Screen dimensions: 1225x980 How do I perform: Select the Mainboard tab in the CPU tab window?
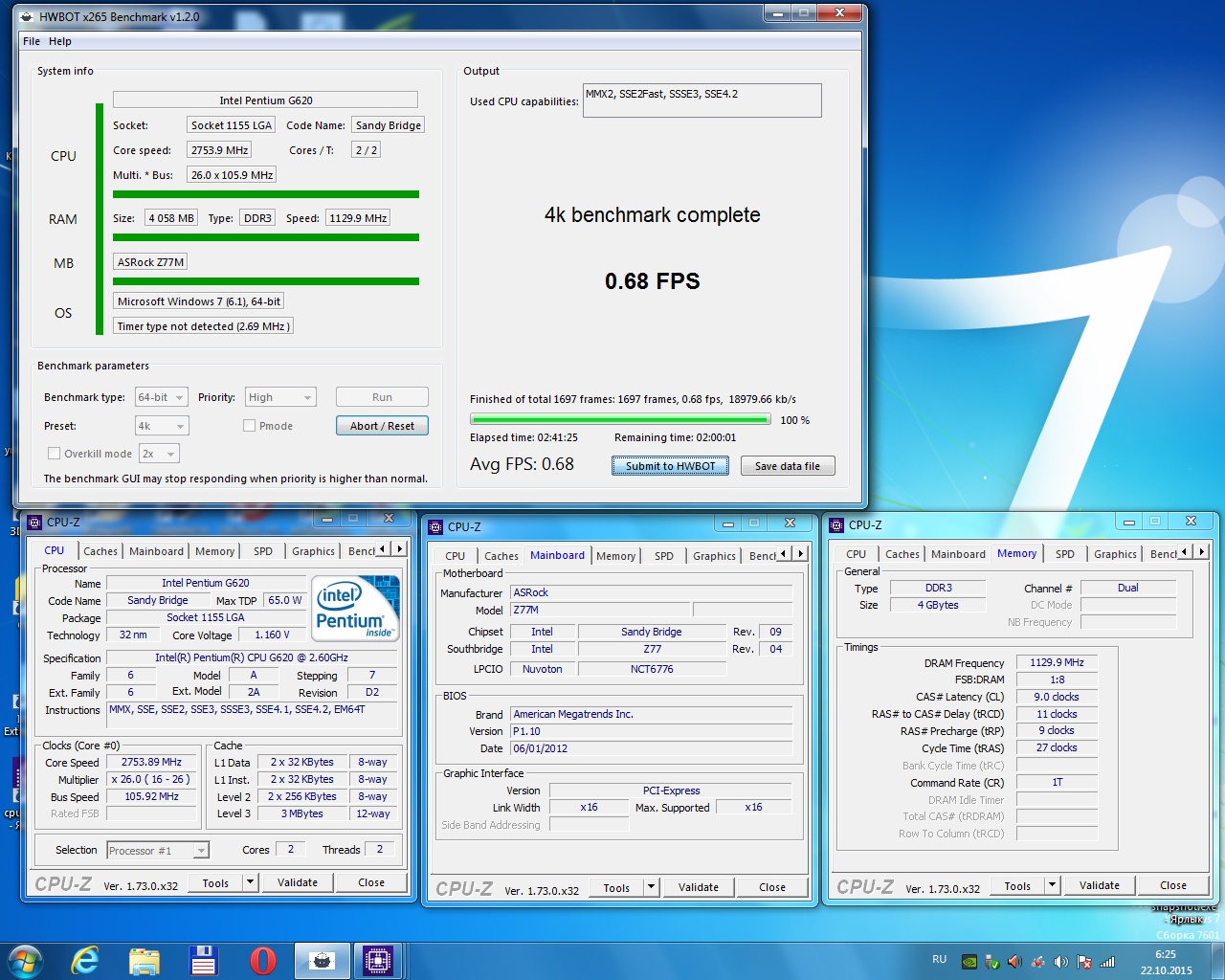pyautogui.click(x=156, y=551)
